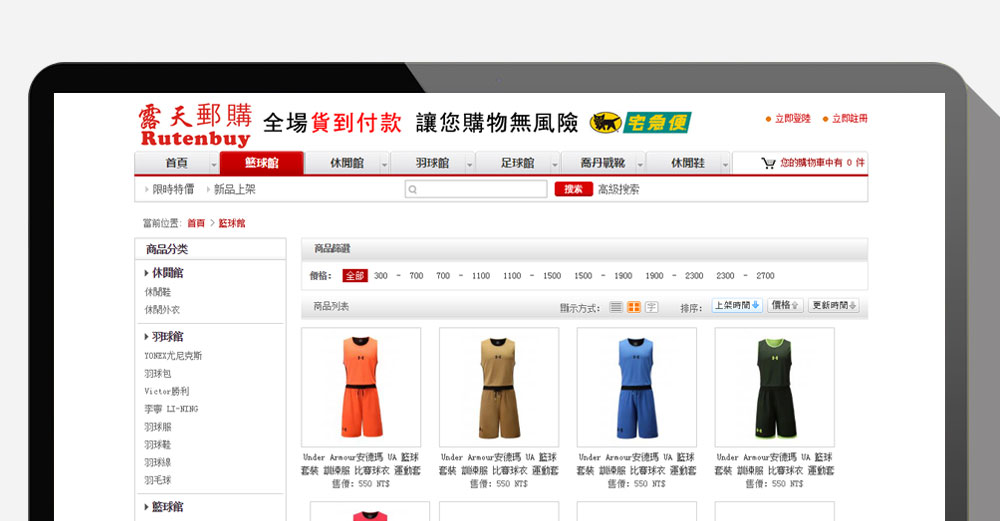Image resolution: width=1000 pixels, height=521 pixels.
Task: Open the 羽球館 navigation tab
Action: 432,163
